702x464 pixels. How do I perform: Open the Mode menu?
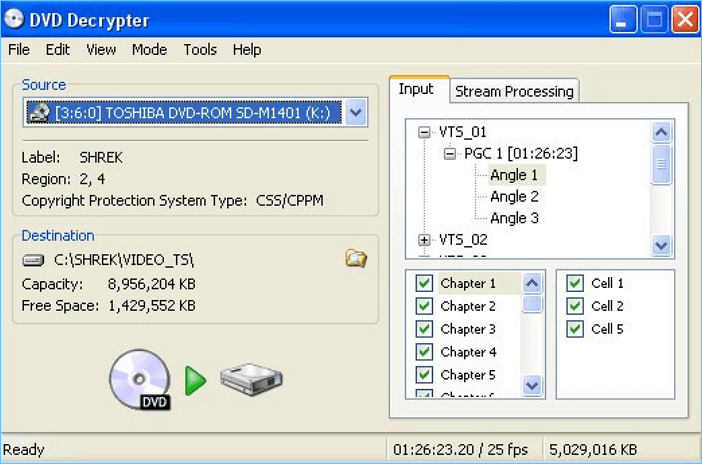coord(149,49)
